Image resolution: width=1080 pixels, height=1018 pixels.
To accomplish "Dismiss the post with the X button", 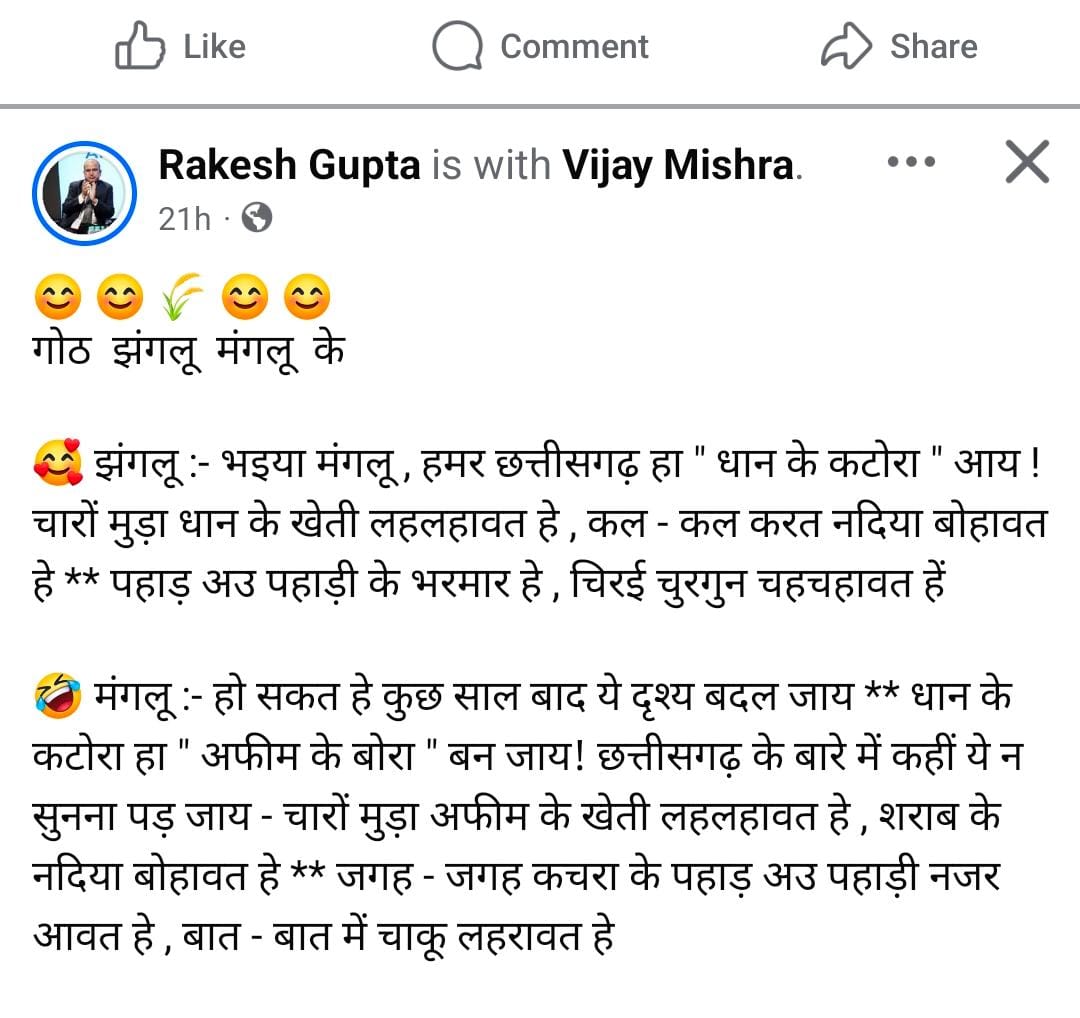I will tap(1027, 162).
